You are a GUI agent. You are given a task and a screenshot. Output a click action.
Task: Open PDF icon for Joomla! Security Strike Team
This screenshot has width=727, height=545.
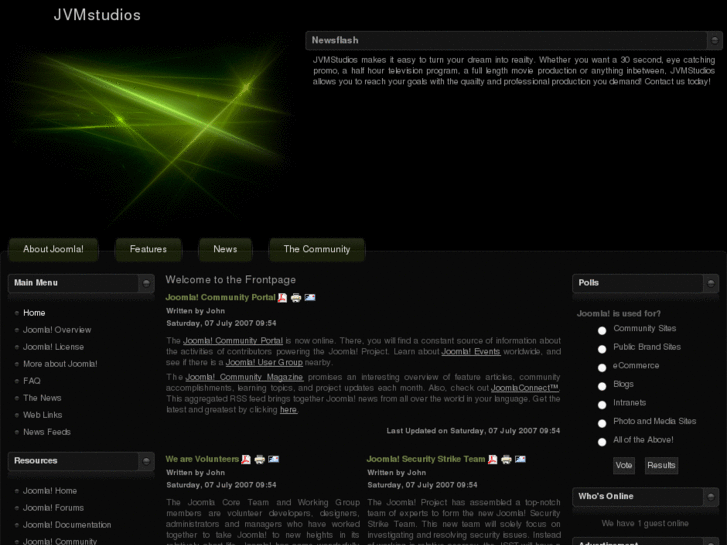click(x=492, y=459)
